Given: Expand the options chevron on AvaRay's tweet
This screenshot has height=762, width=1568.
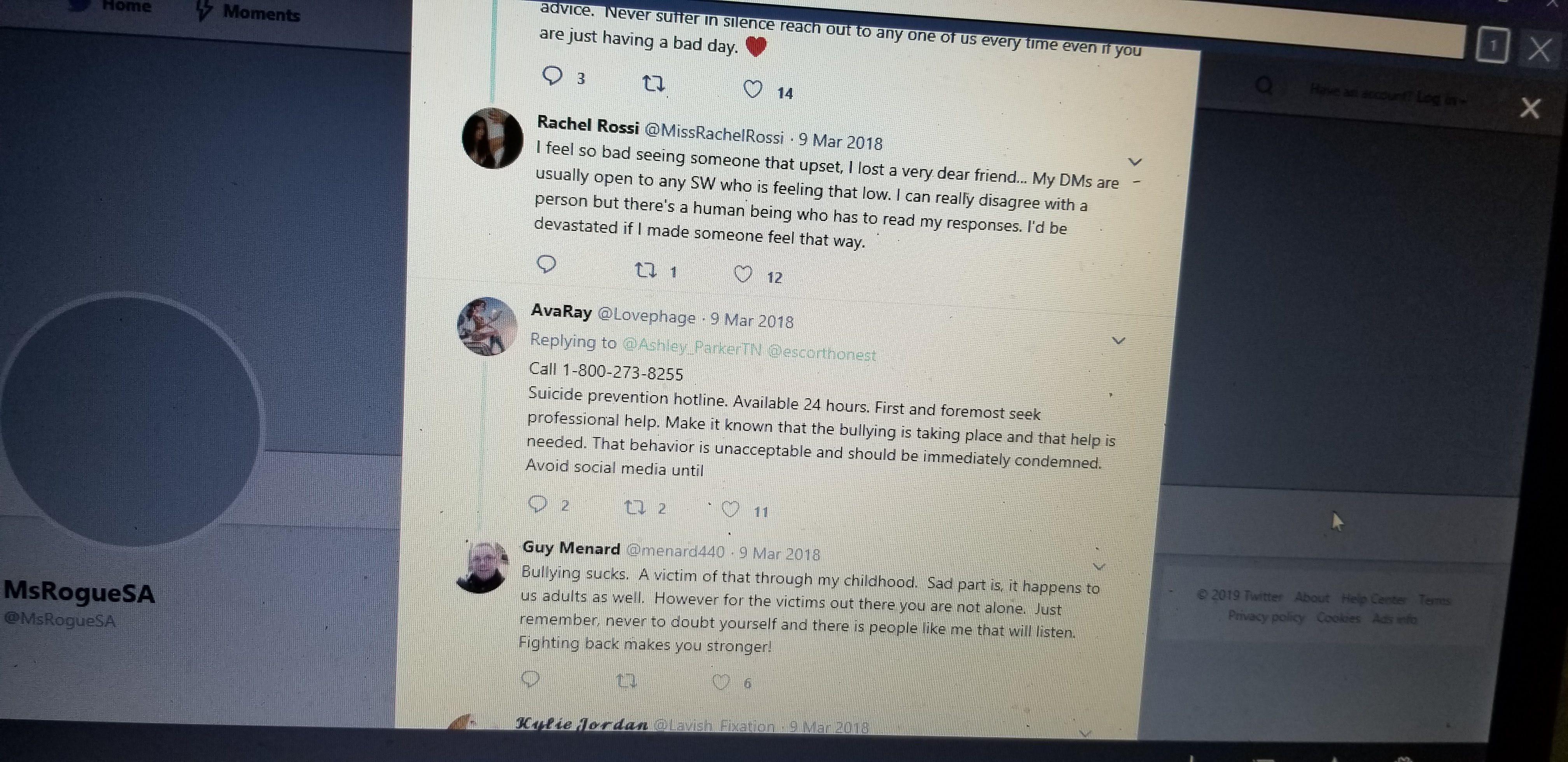Looking at the screenshot, I should pos(1118,340).
